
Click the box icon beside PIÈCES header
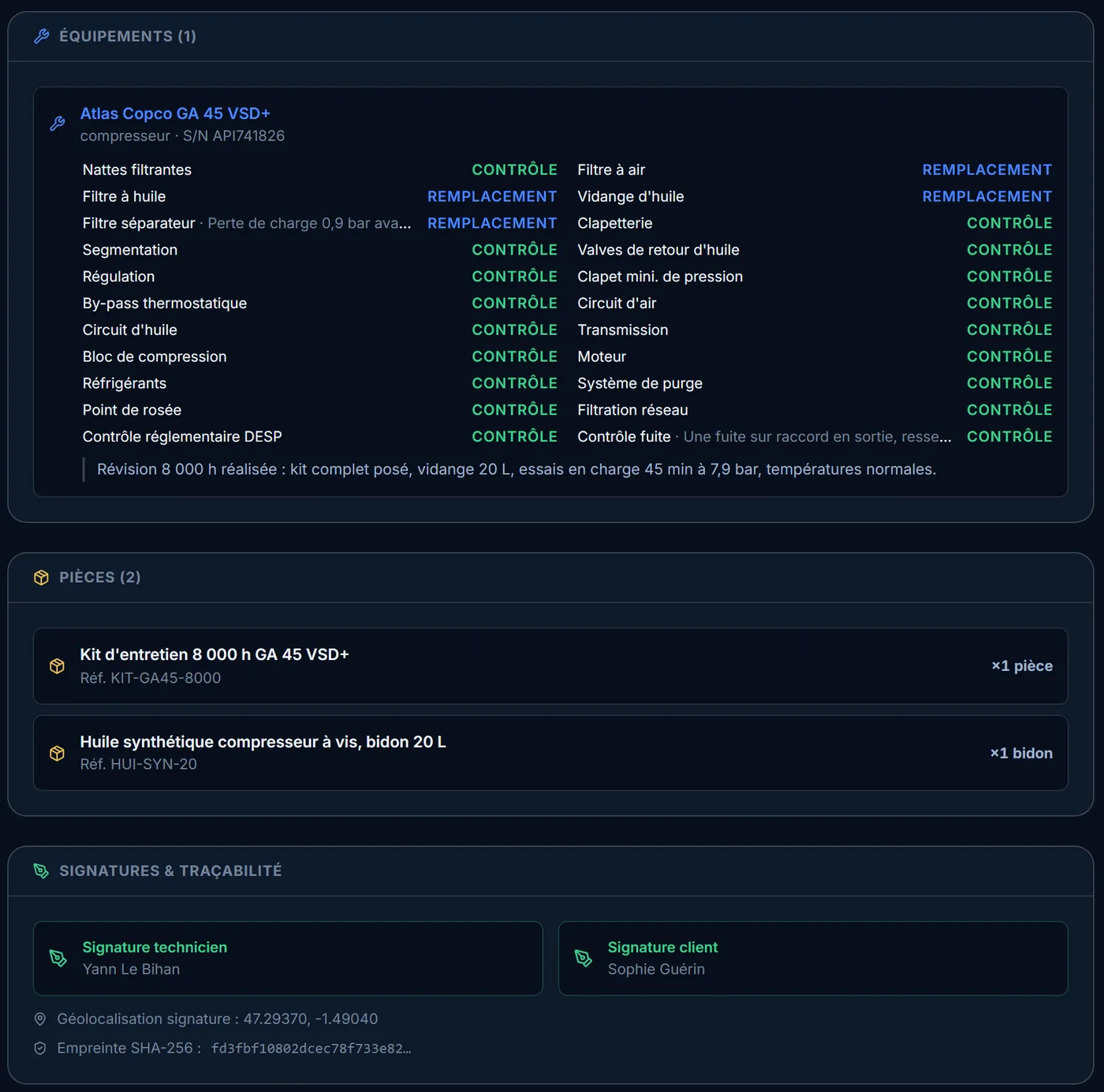(x=42, y=578)
